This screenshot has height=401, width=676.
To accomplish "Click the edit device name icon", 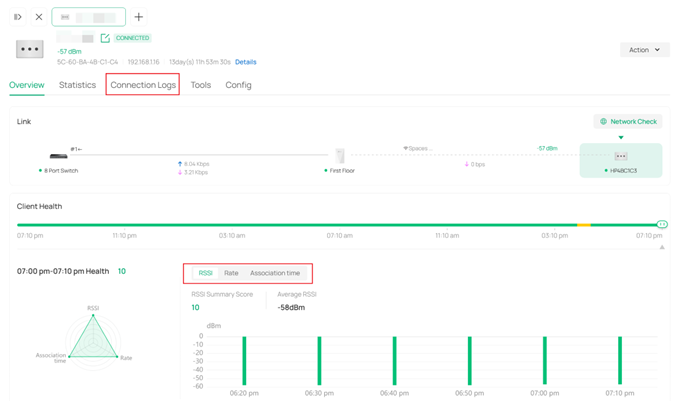I will [105, 38].
